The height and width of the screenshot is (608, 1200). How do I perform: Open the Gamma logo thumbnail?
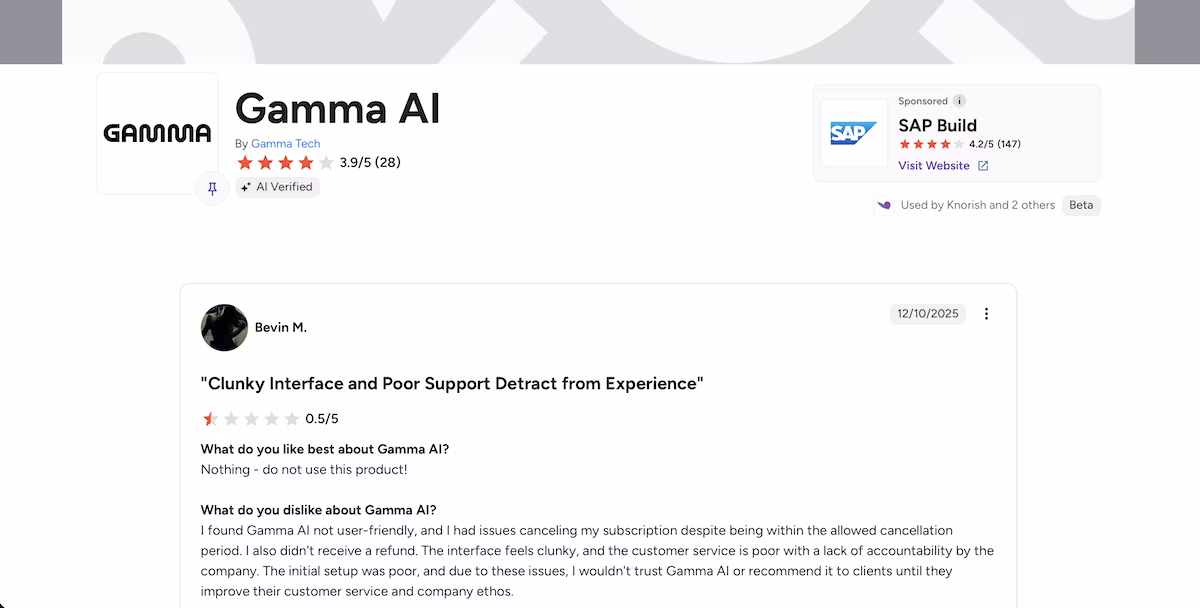click(x=157, y=133)
